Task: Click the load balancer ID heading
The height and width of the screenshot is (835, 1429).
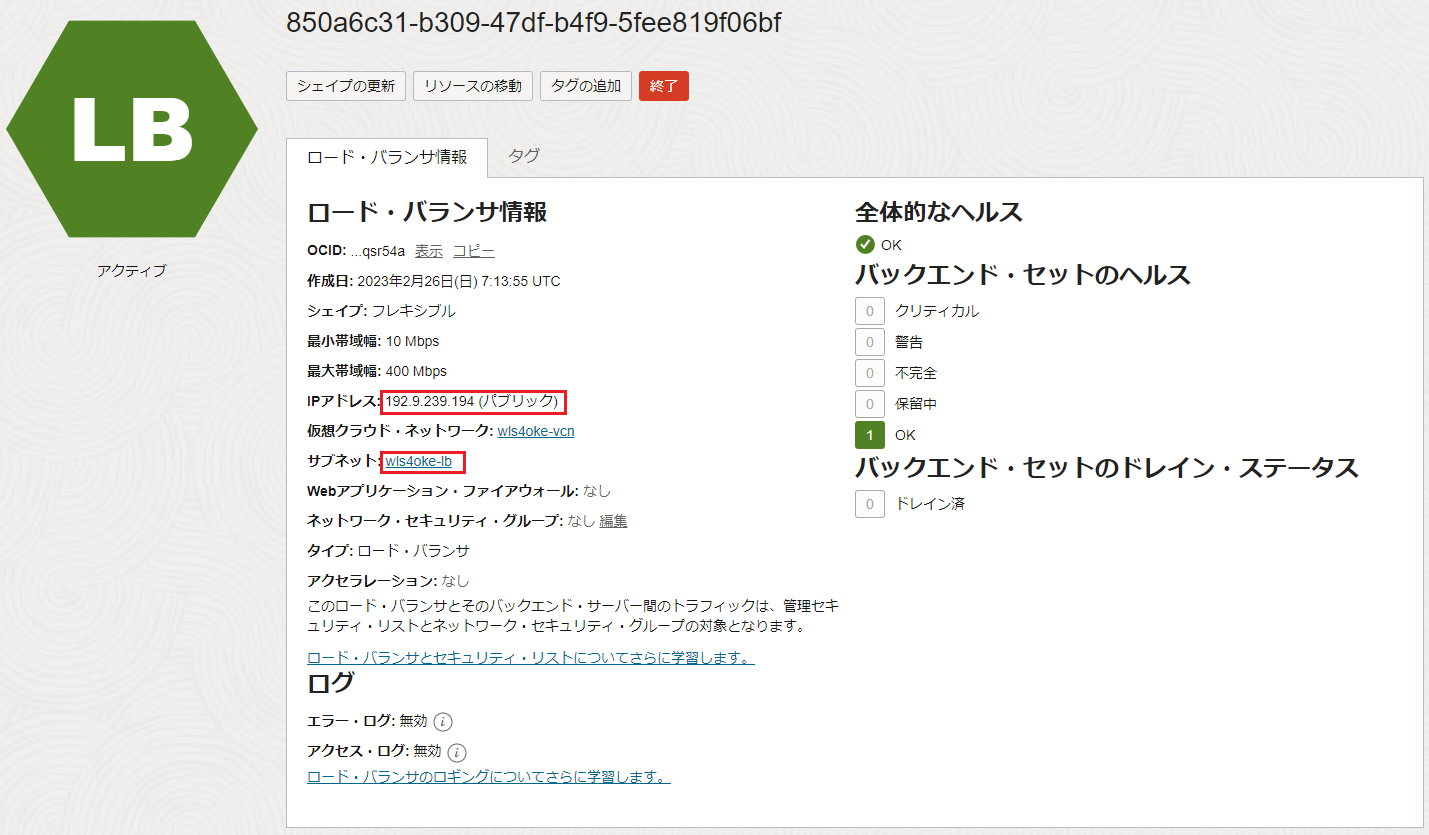Action: point(534,23)
